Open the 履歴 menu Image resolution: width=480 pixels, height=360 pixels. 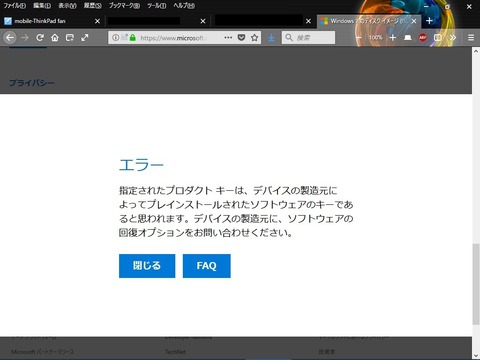tap(93, 6)
